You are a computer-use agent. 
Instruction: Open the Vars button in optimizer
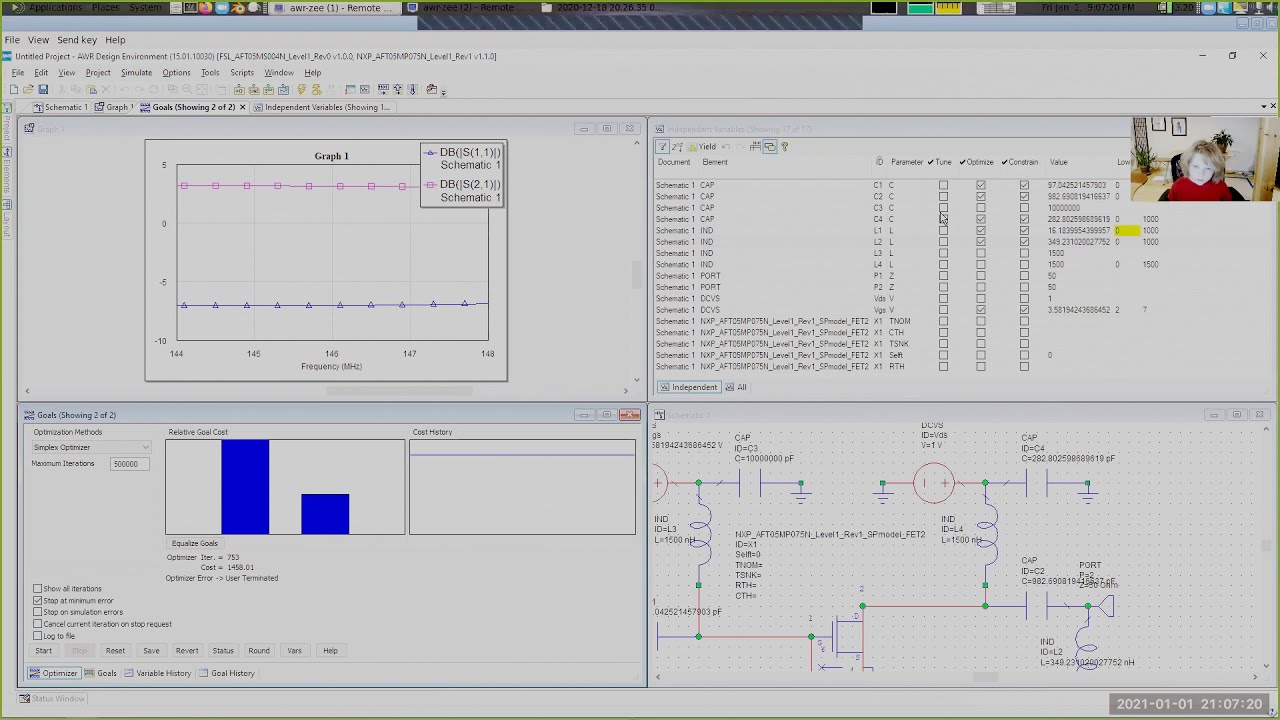294,651
